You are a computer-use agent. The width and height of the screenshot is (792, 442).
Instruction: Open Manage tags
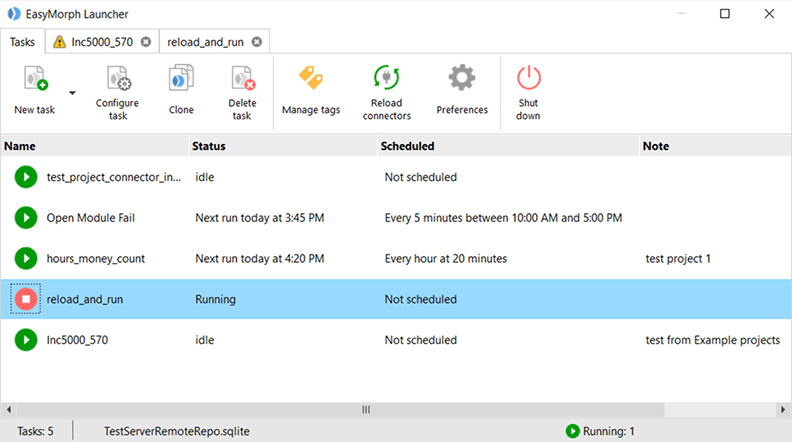[311, 91]
